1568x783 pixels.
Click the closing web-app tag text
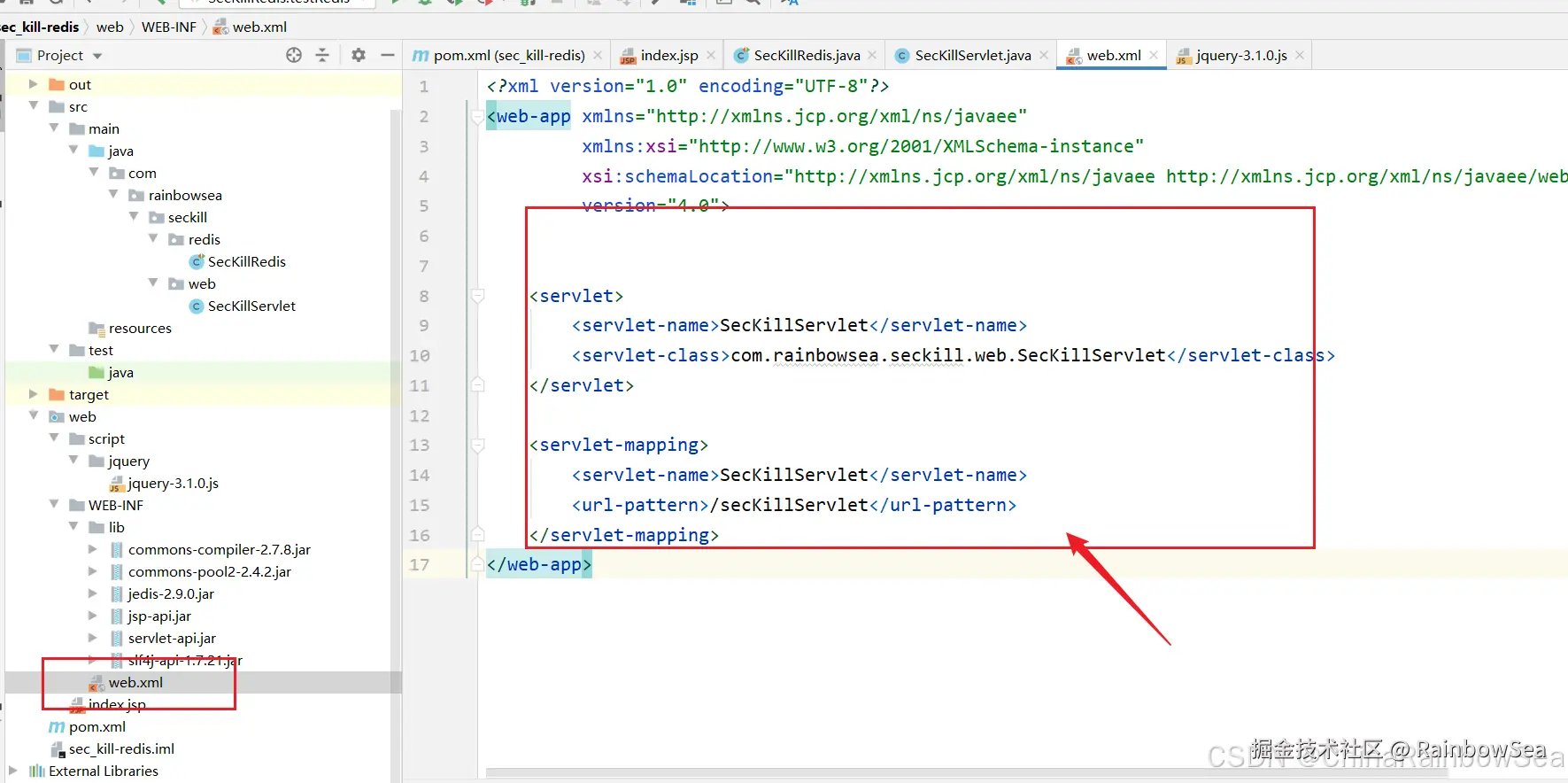(x=539, y=564)
